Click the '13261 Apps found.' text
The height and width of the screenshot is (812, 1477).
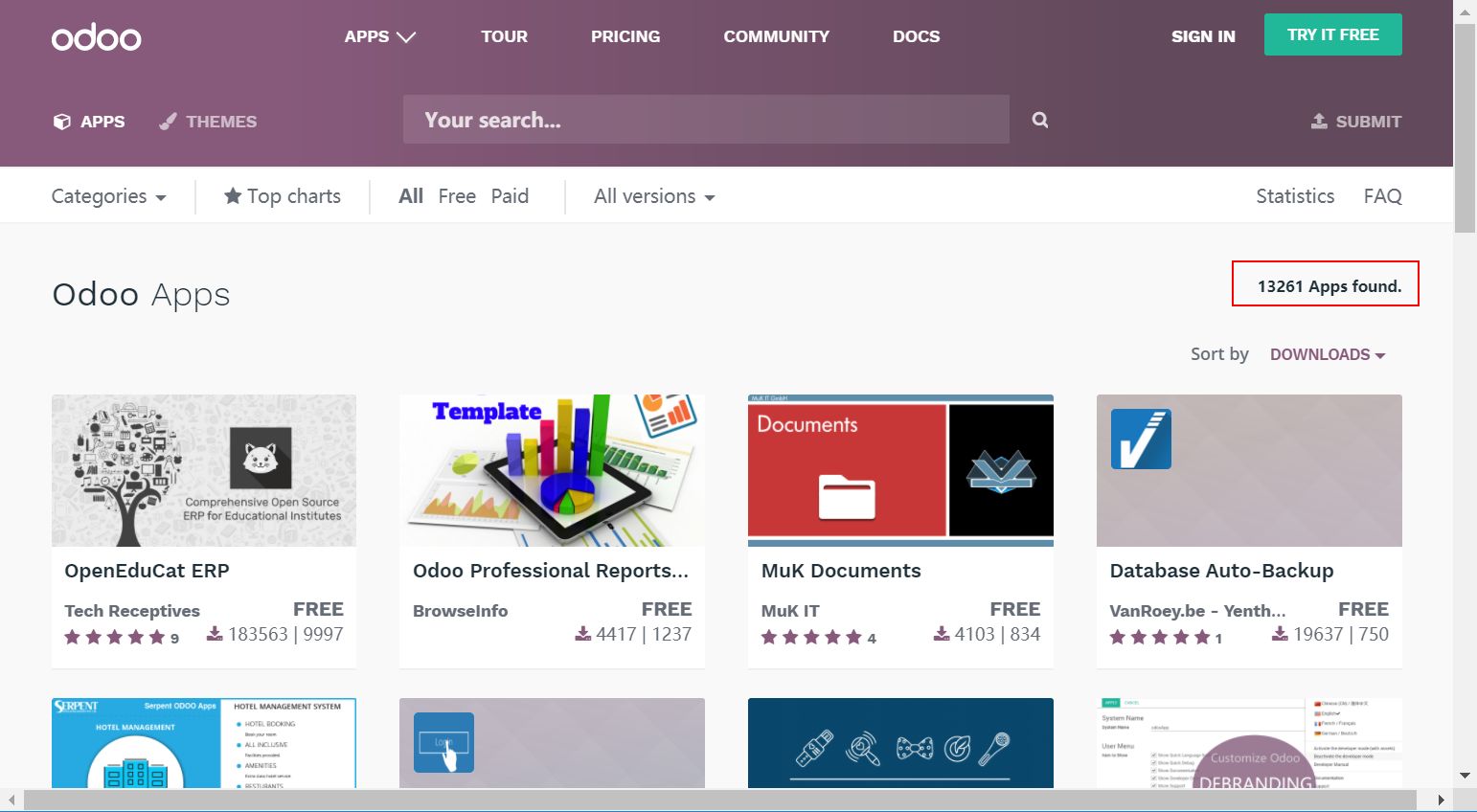coord(1329,286)
